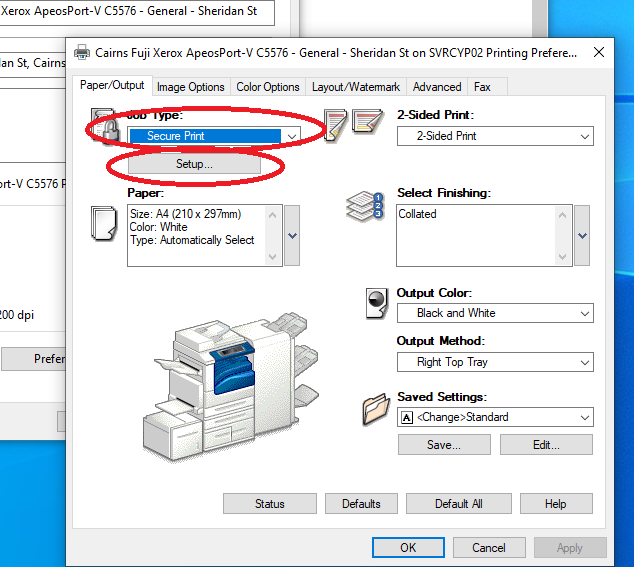The image size is (634, 567).
Task: Select the 'Color: White' paper line
Action: 158,227
